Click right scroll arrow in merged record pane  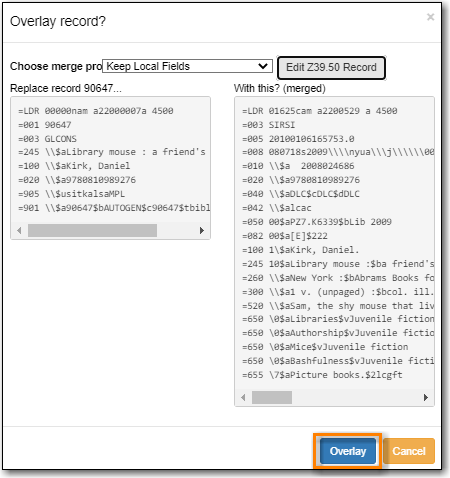pyautogui.click(x=426, y=397)
